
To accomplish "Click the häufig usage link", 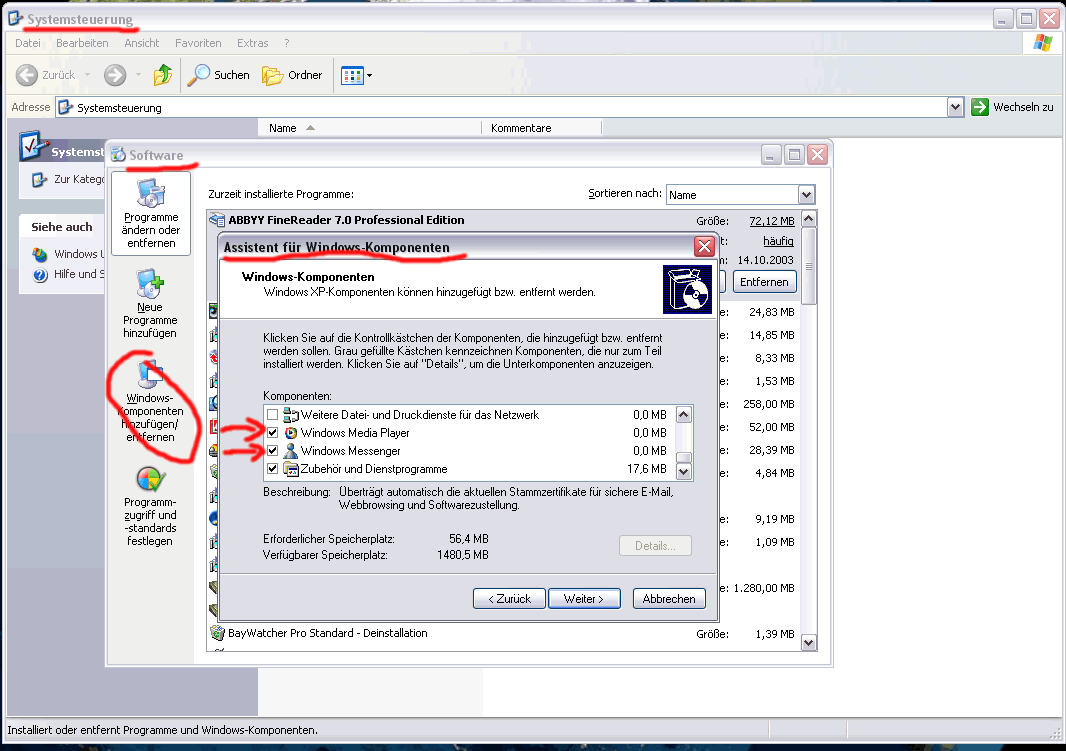I will 778,241.
